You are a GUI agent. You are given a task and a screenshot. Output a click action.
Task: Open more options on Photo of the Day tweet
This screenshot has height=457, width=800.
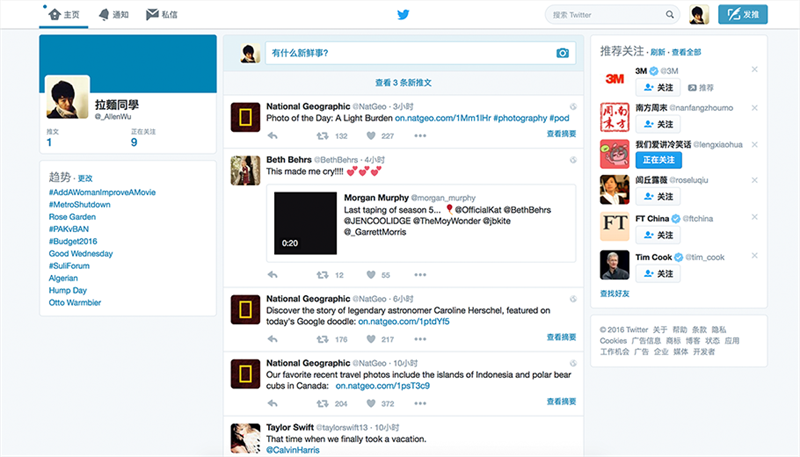coord(420,136)
